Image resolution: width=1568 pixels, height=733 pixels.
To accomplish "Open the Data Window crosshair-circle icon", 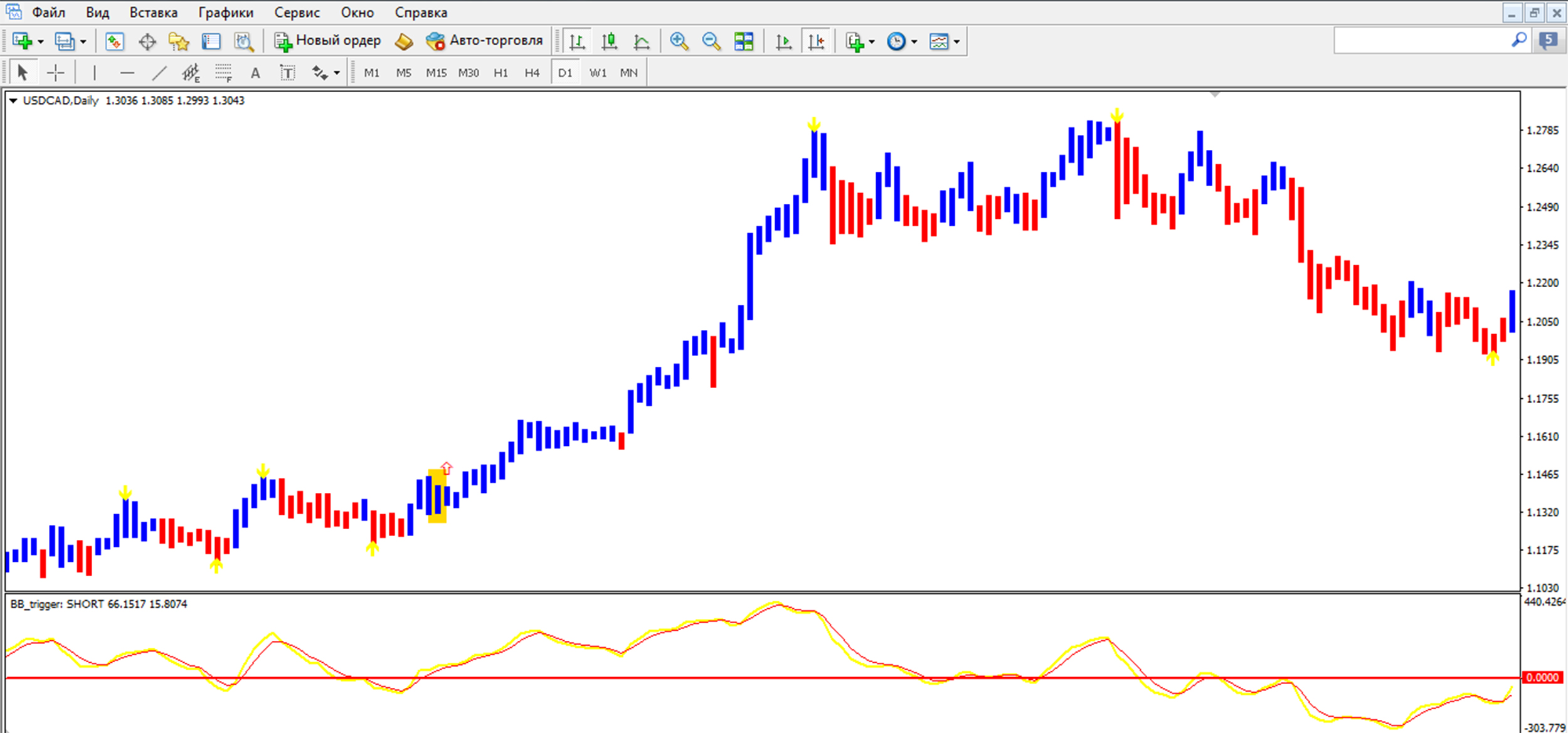I will coord(147,41).
